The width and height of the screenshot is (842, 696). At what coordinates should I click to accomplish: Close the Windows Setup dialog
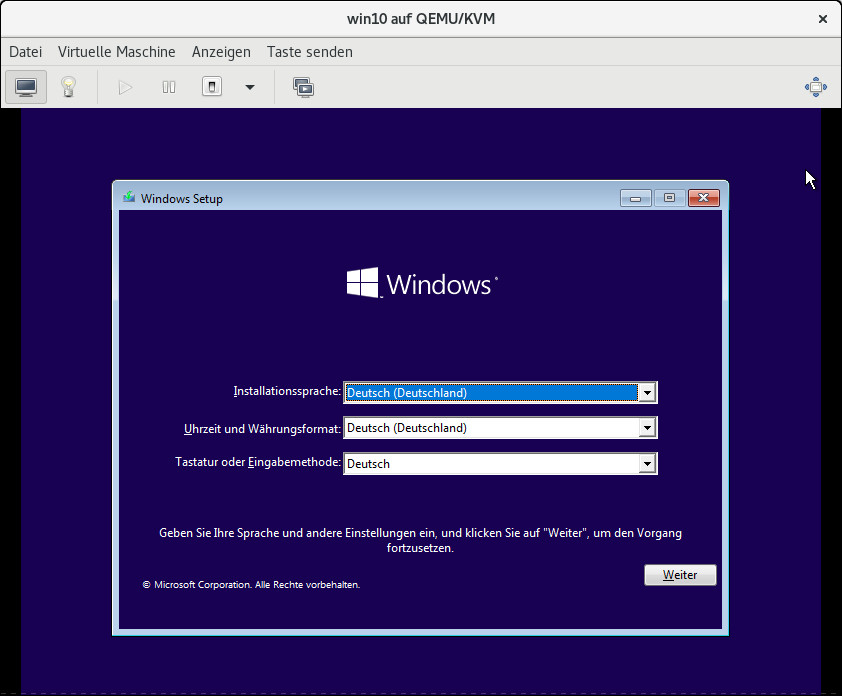click(703, 198)
